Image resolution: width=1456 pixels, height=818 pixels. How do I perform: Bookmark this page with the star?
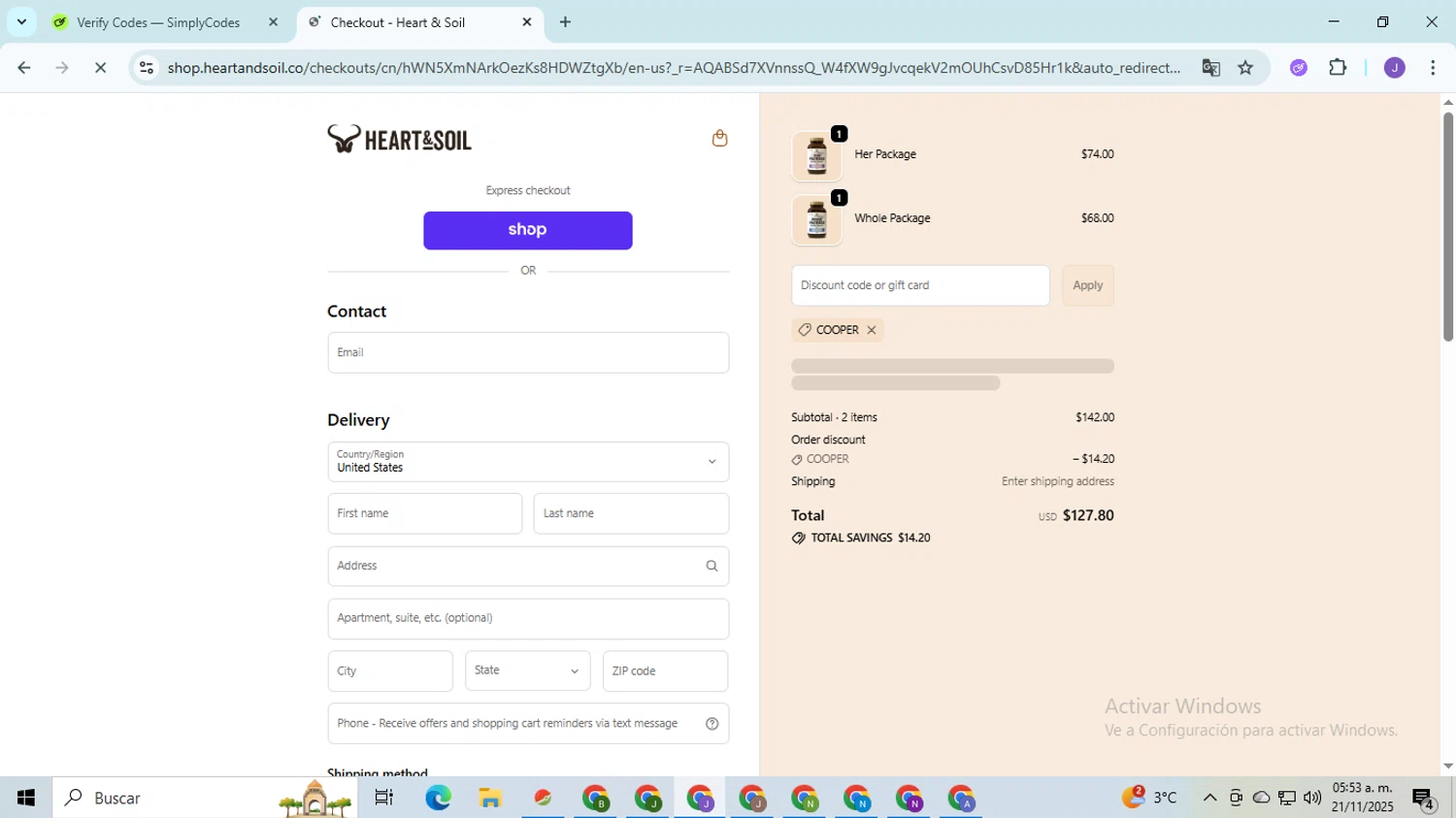point(1245,68)
